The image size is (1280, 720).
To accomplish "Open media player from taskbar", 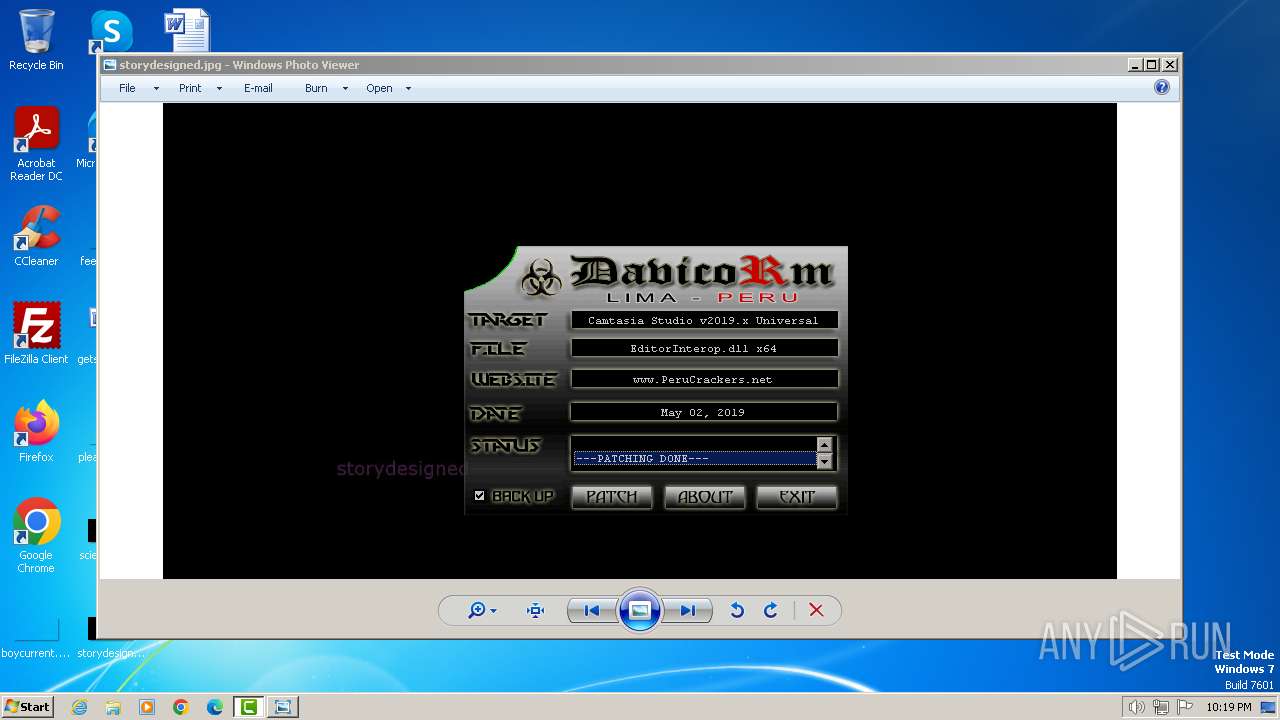I will coord(147,707).
